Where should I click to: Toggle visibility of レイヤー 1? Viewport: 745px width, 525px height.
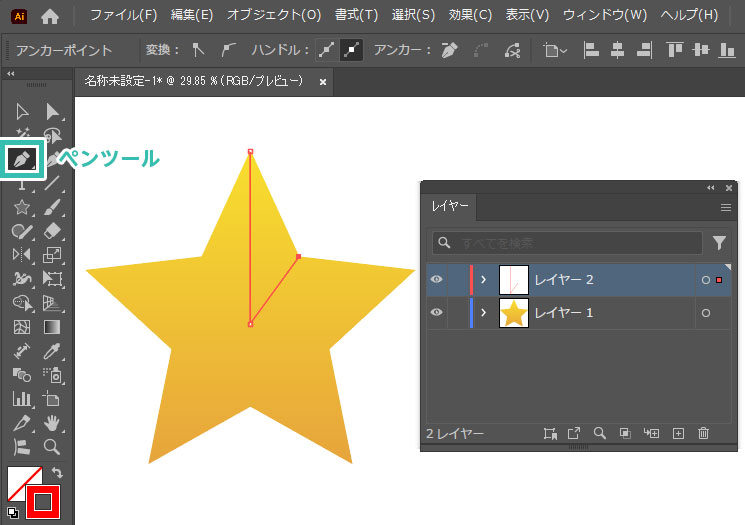pyautogui.click(x=436, y=313)
